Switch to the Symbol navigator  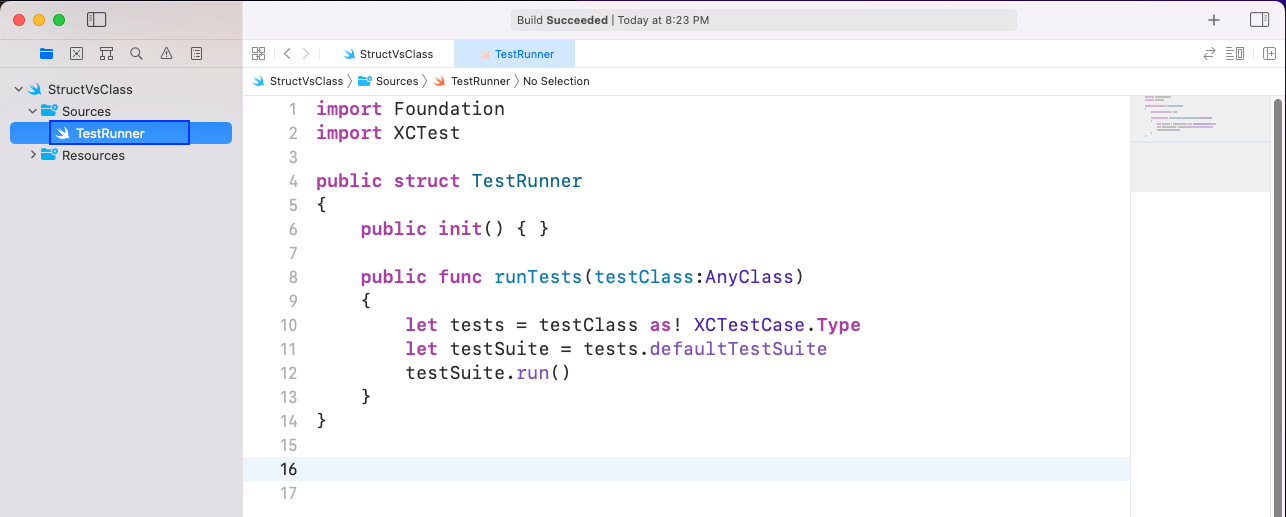pos(106,54)
